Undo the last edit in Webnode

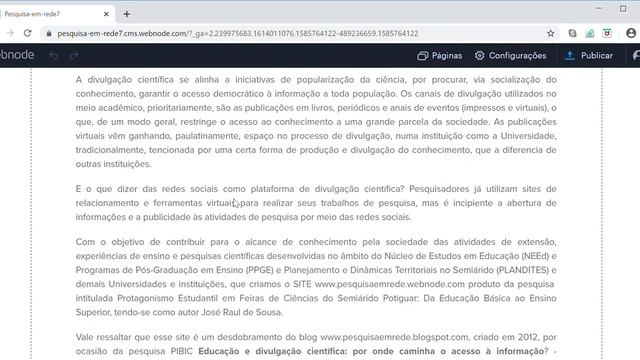(x=53, y=56)
